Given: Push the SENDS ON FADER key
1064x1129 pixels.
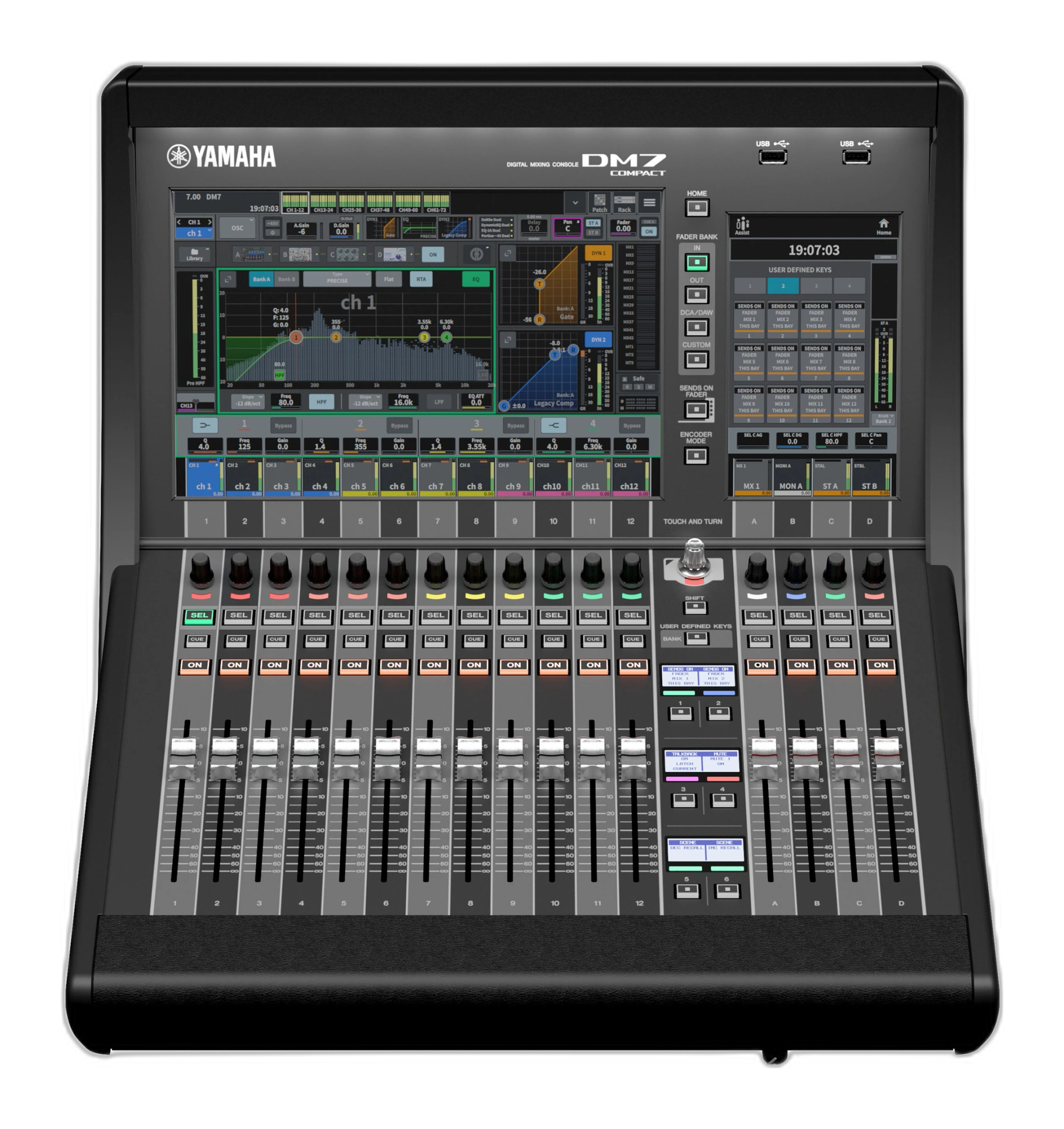Looking at the screenshot, I should pyautogui.click(x=695, y=409).
